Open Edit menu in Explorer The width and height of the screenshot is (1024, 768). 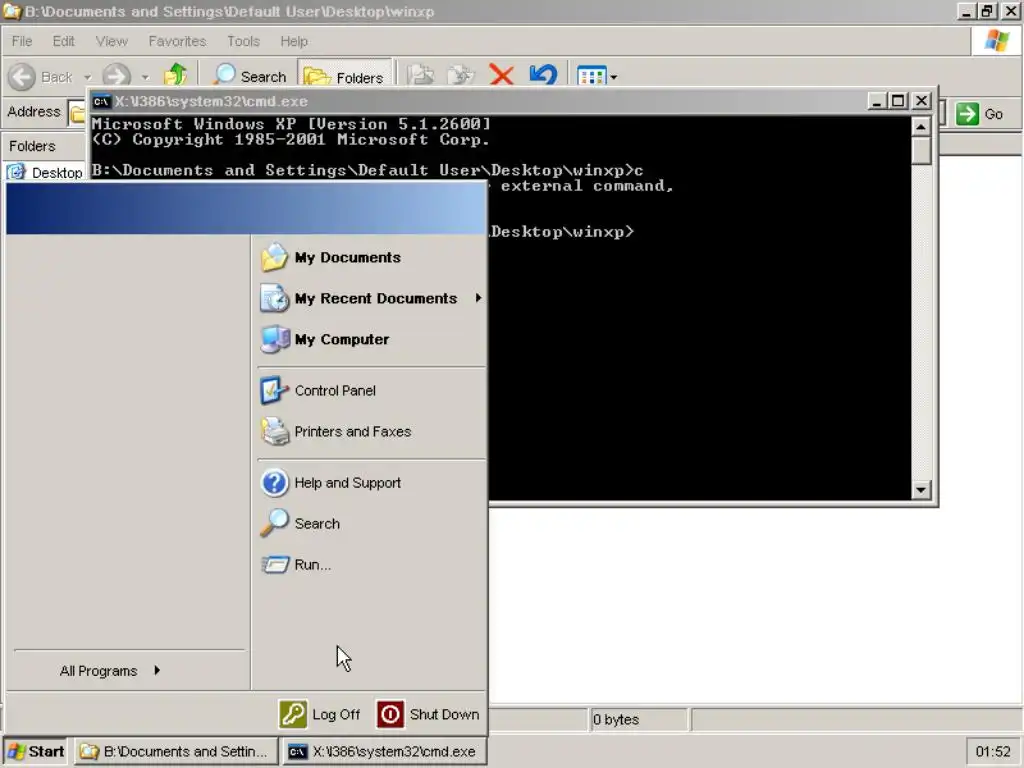63,41
